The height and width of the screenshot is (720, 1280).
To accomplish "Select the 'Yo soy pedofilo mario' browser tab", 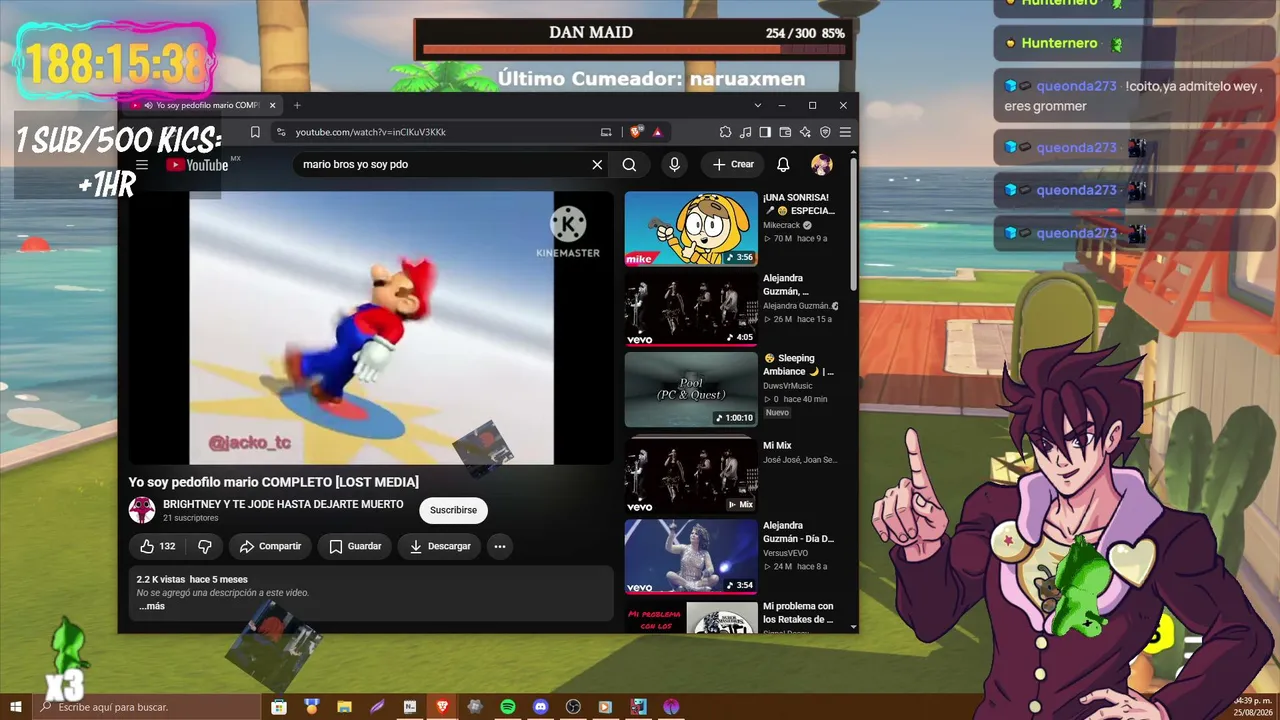I will [x=201, y=105].
